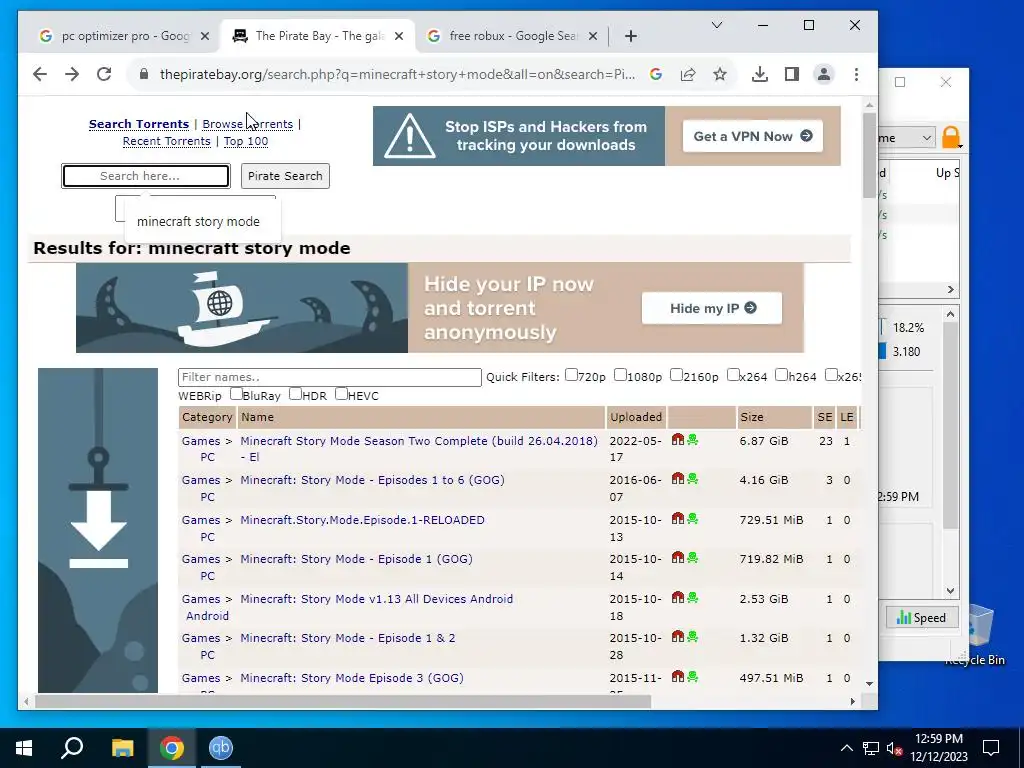Check the BluRay filter box
Screen dimensions: 1024x768
(x=236, y=394)
